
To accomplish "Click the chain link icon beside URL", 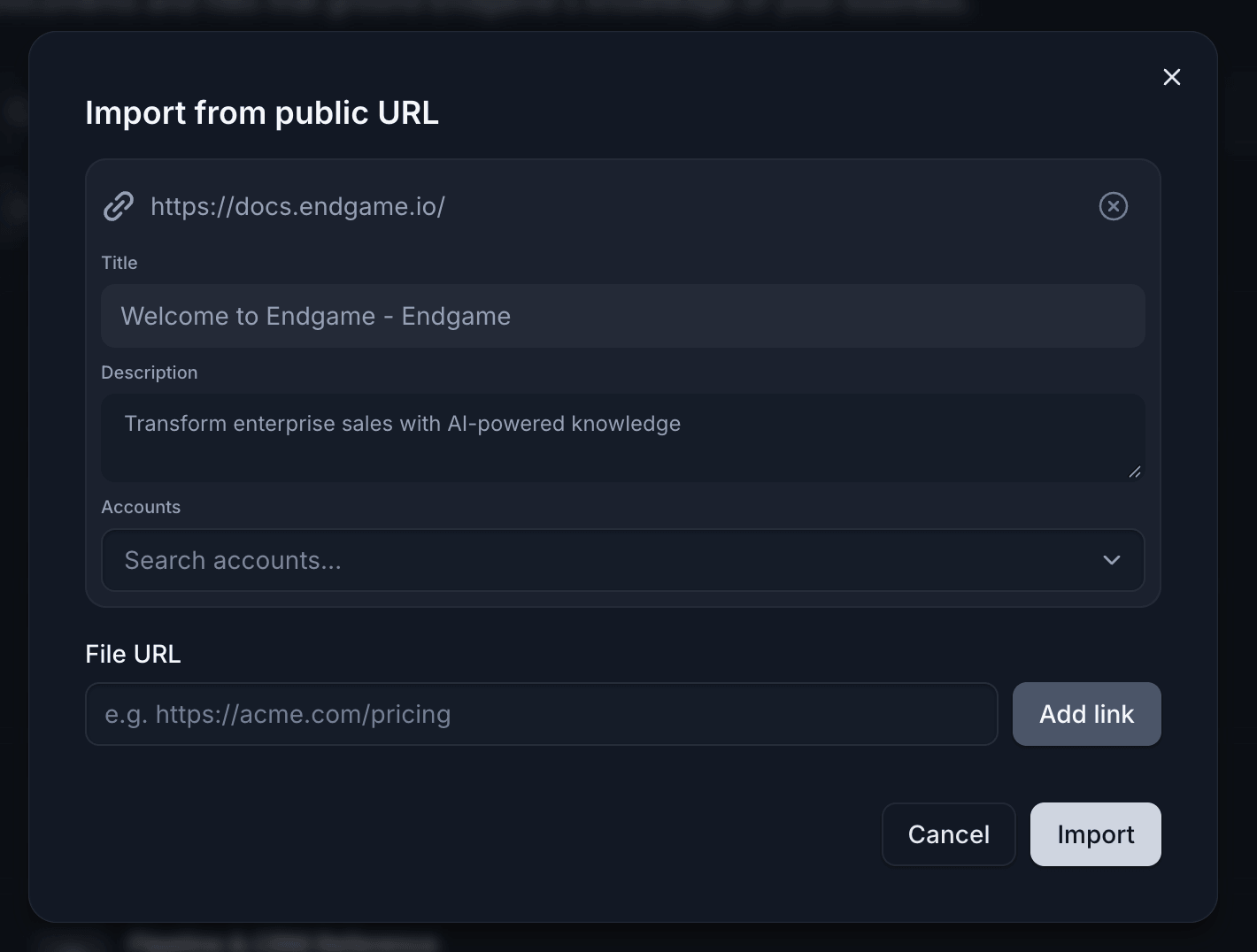I will tap(119, 206).
